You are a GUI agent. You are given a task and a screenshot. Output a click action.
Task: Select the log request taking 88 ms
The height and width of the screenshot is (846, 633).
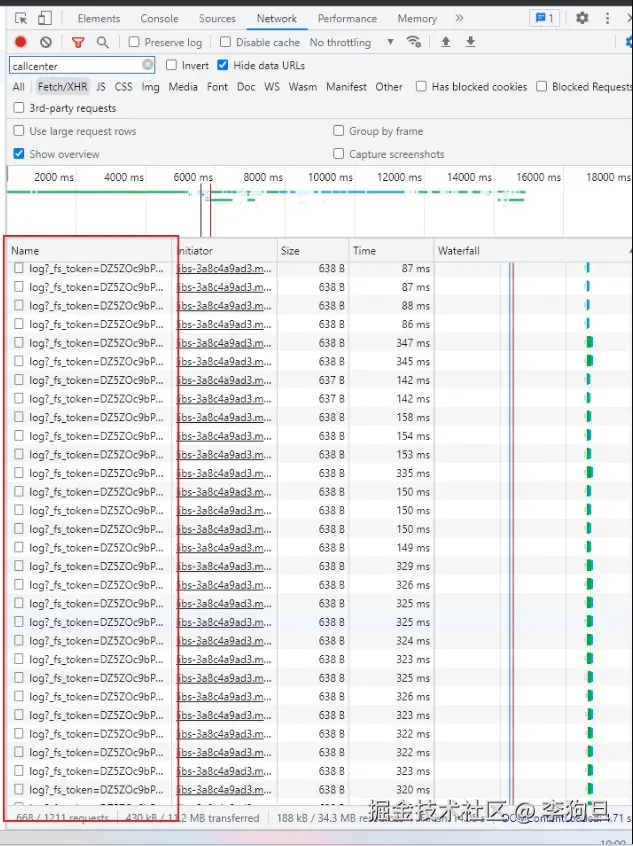coord(96,305)
